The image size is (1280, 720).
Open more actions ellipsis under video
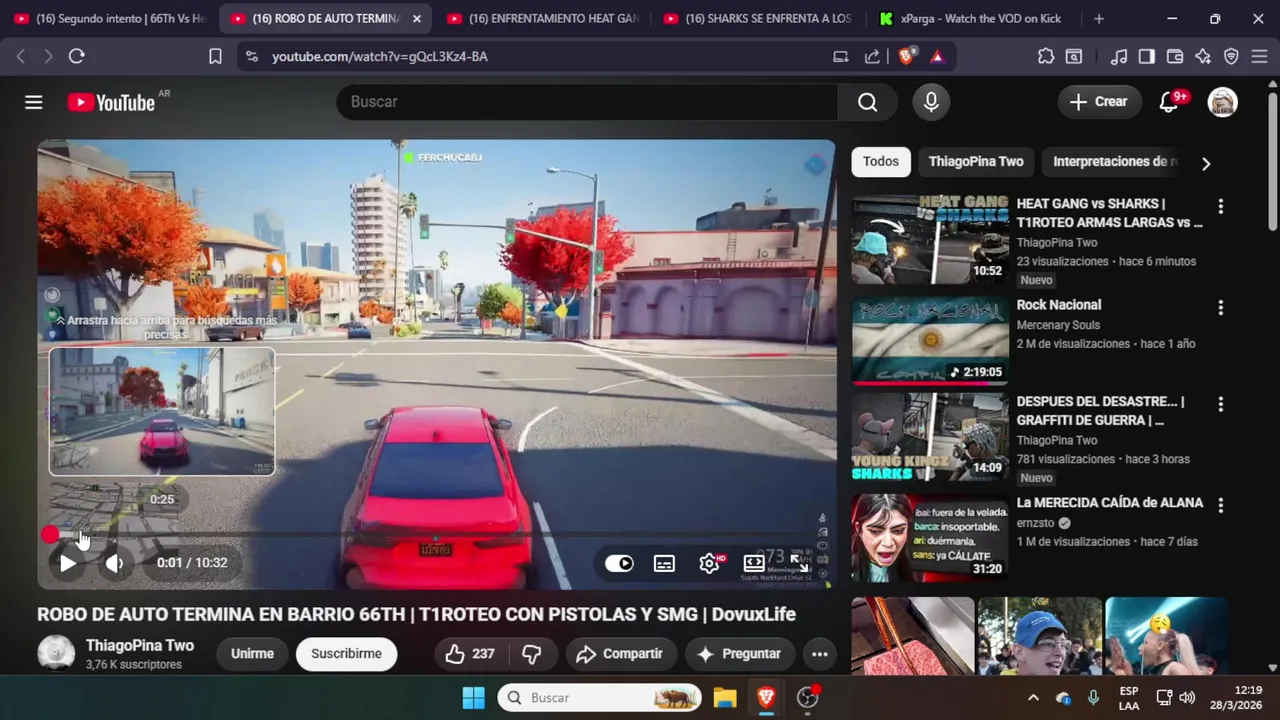tap(819, 654)
